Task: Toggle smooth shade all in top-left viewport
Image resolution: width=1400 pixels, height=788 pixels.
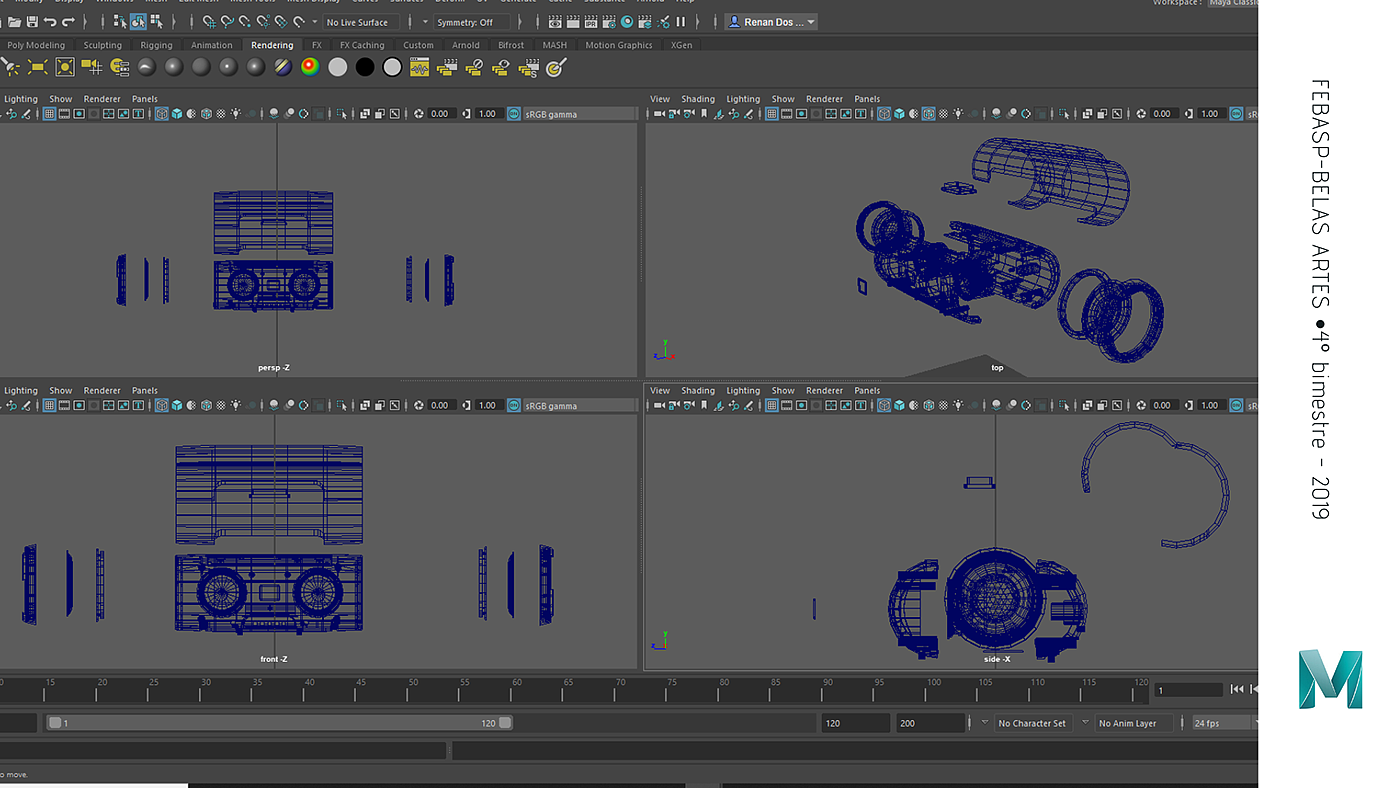Action: coord(177,114)
